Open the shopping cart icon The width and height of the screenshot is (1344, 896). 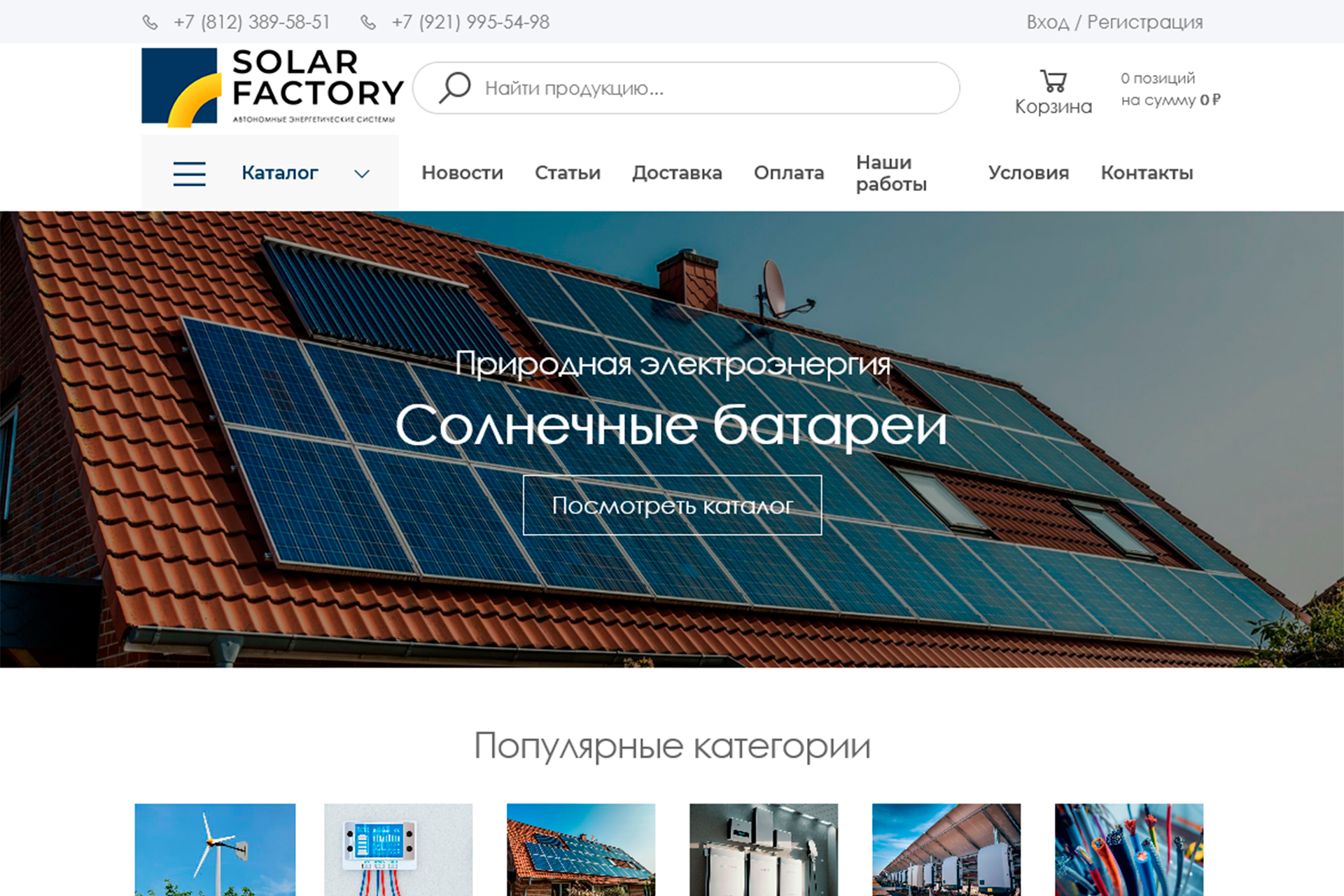[x=1053, y=80]
